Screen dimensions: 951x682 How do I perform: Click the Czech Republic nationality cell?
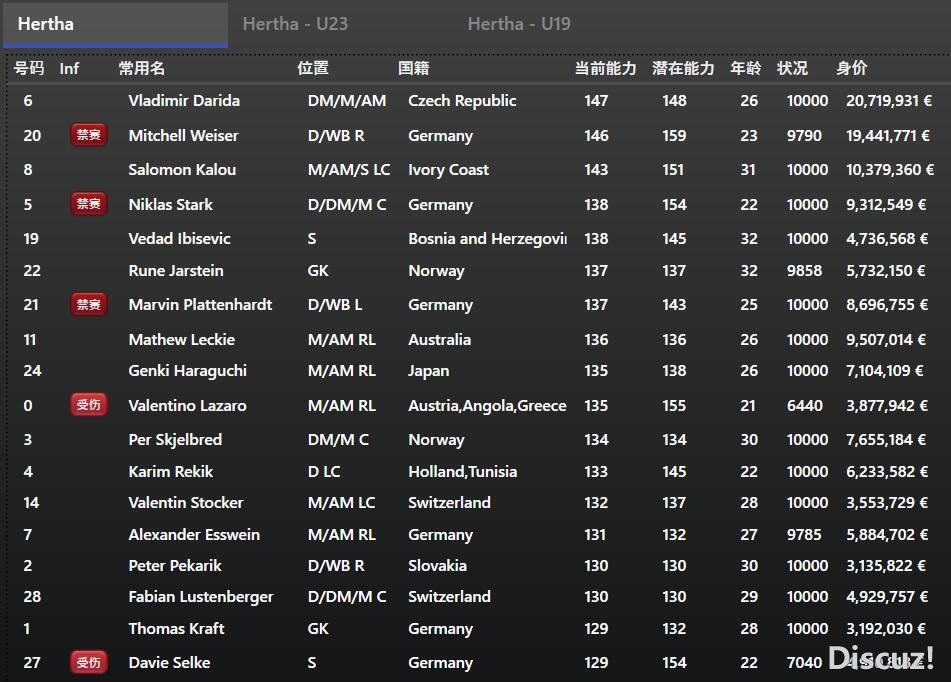pos(462,101)
